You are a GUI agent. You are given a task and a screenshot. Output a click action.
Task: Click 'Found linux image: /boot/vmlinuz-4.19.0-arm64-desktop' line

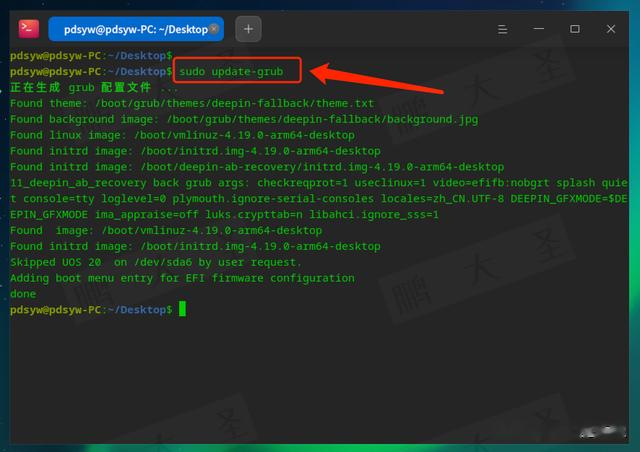[x=182, y=135]
